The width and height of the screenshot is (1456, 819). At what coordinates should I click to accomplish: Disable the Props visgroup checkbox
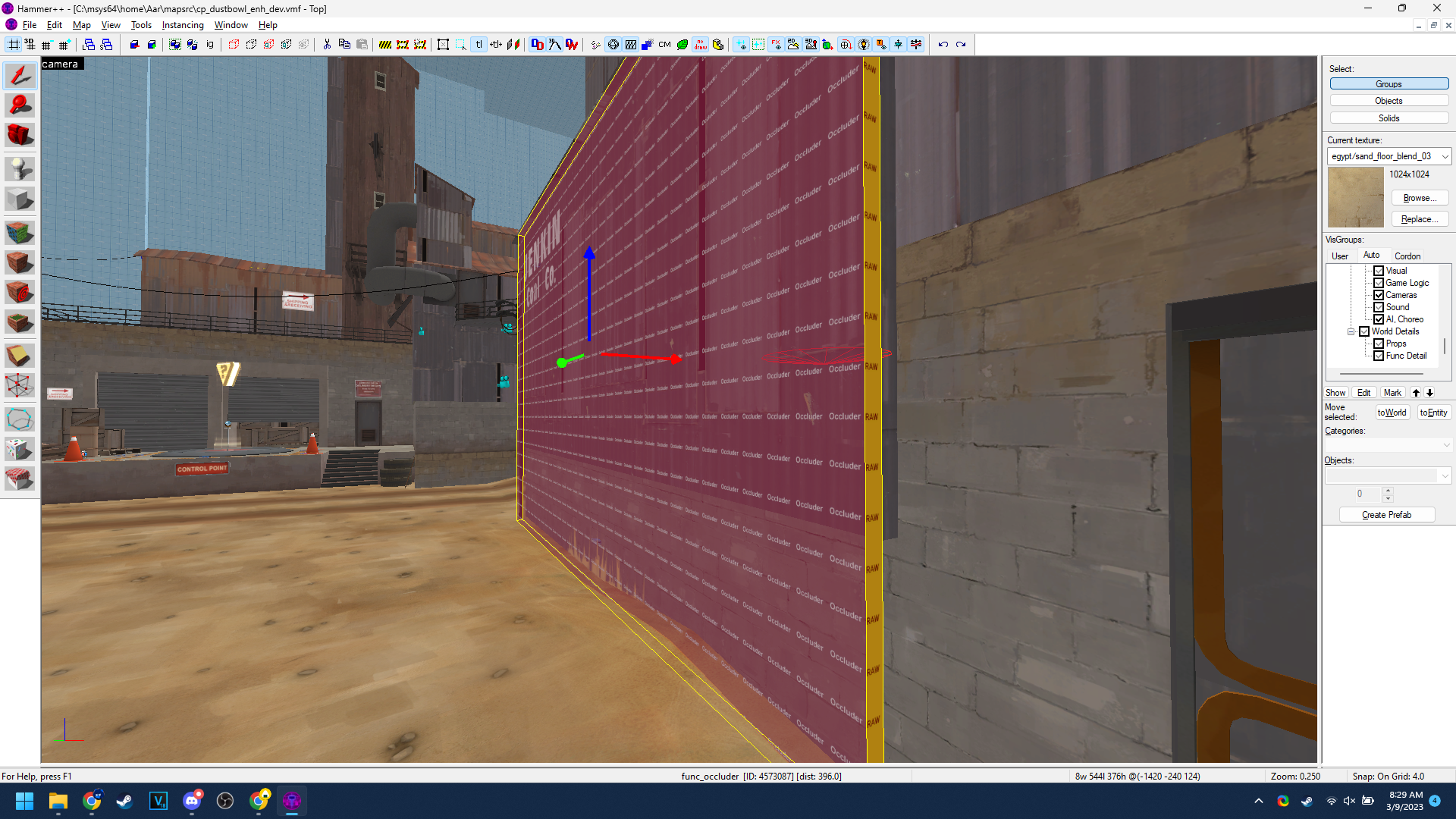point(1379,344)
